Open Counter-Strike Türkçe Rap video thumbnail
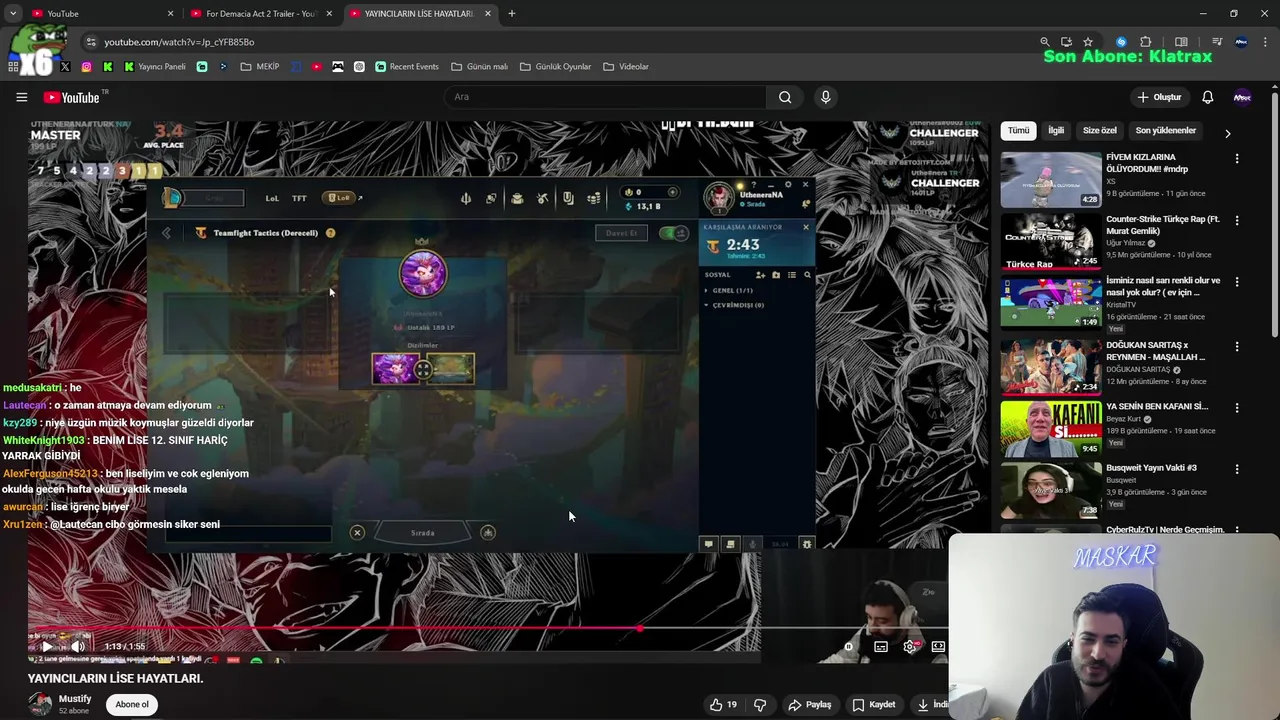The image size is (1280, 720). point(1051,241)
